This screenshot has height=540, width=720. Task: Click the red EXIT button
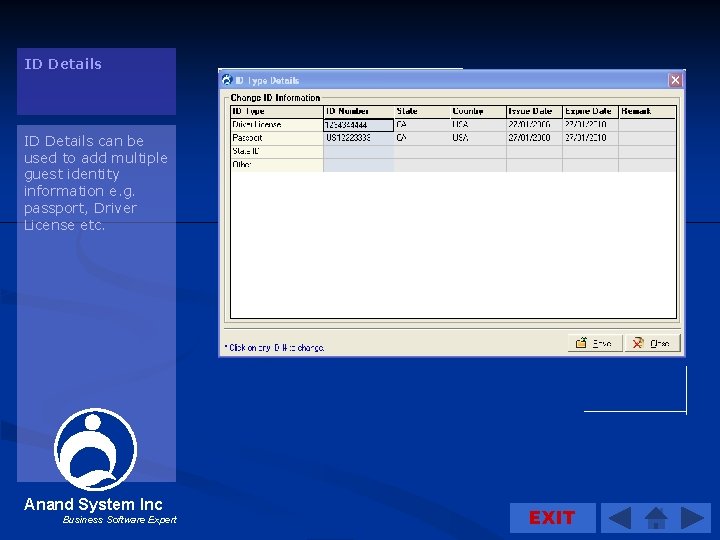coord(552,518)
